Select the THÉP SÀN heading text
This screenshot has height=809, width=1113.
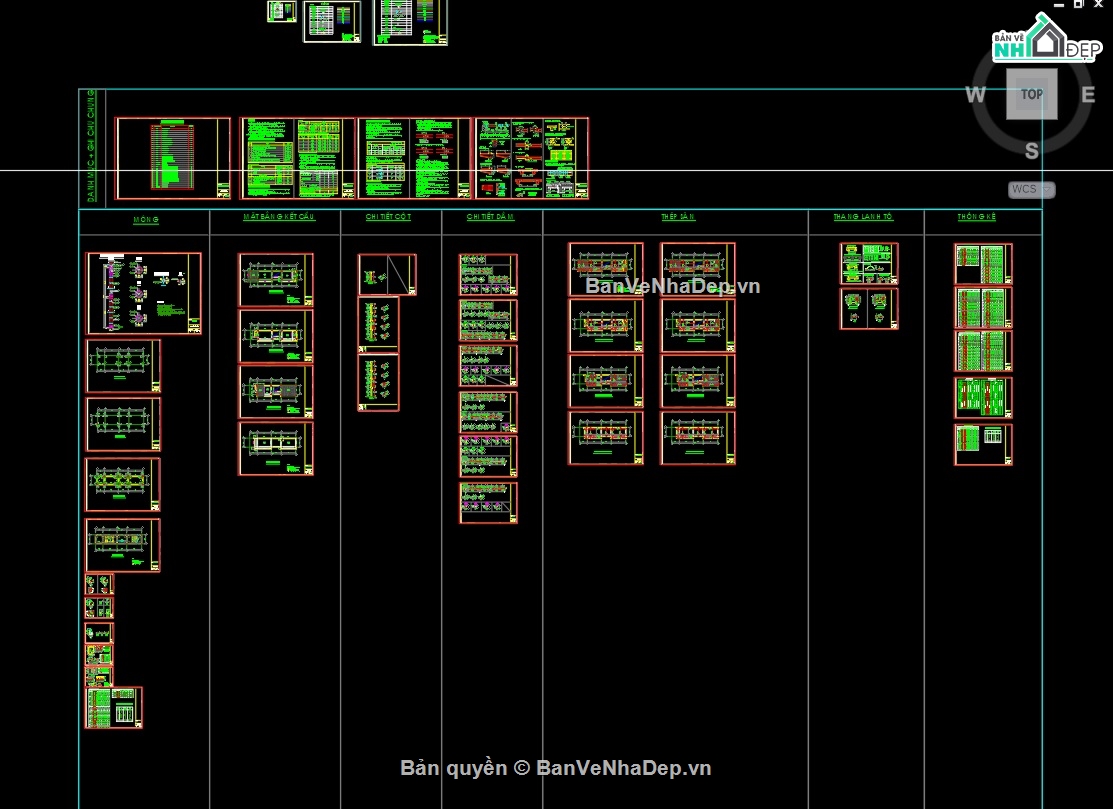(677, 217)
